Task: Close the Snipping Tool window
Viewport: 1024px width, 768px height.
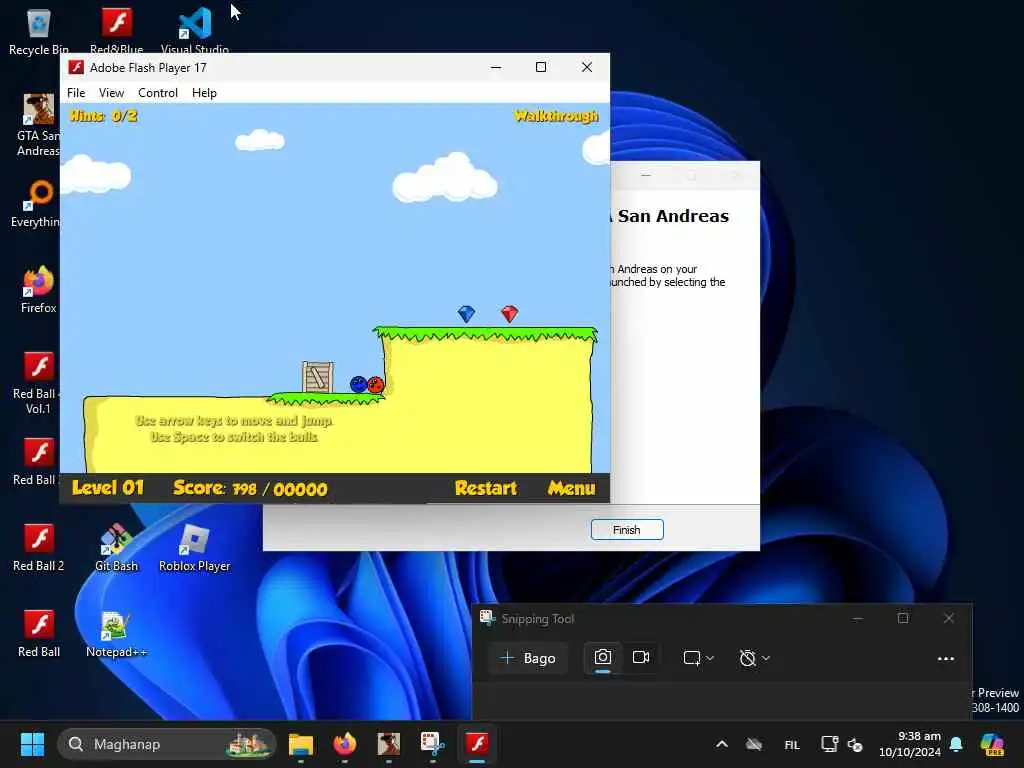Action: click(x=949, y=618)
